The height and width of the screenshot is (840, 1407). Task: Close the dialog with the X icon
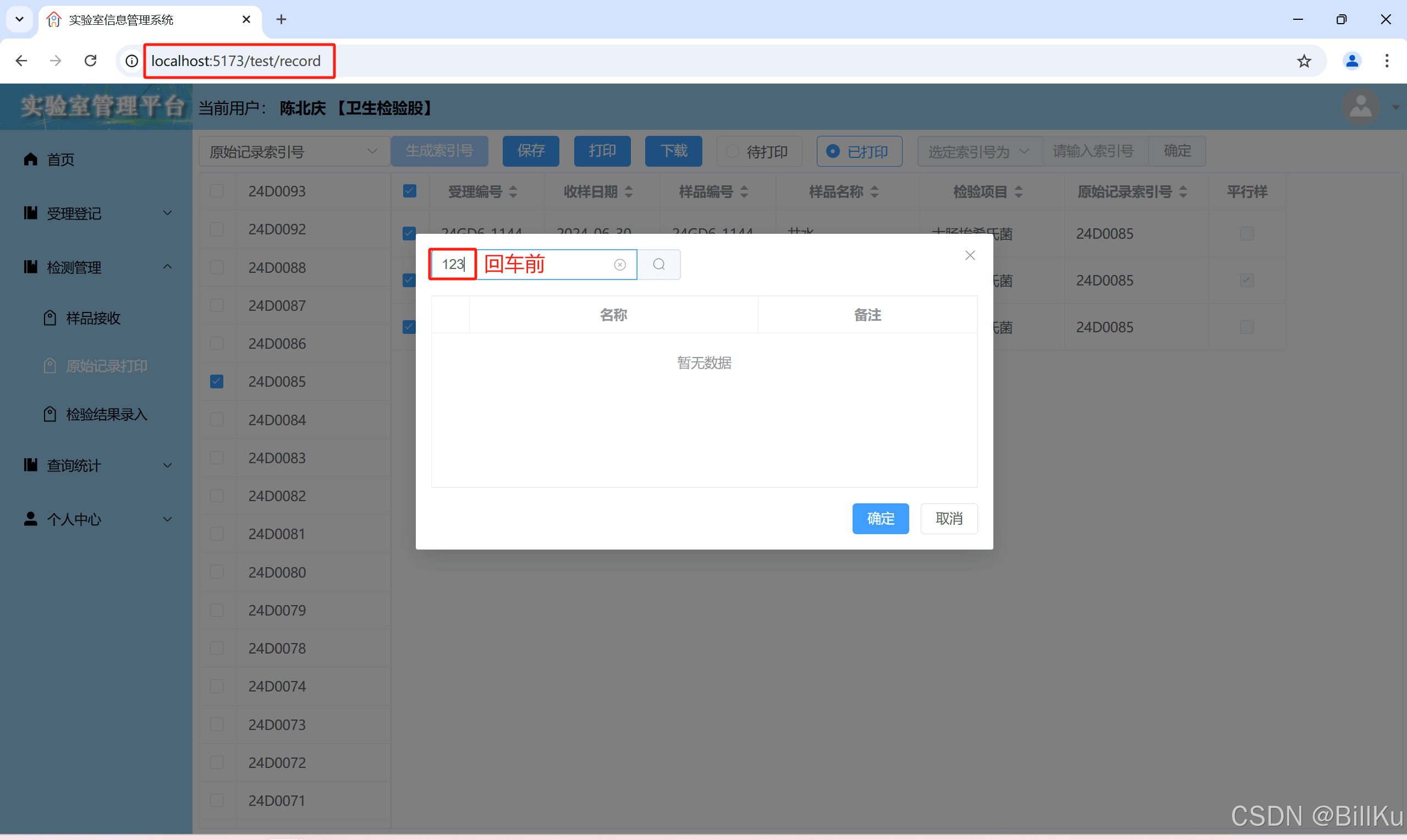(970, 255)
